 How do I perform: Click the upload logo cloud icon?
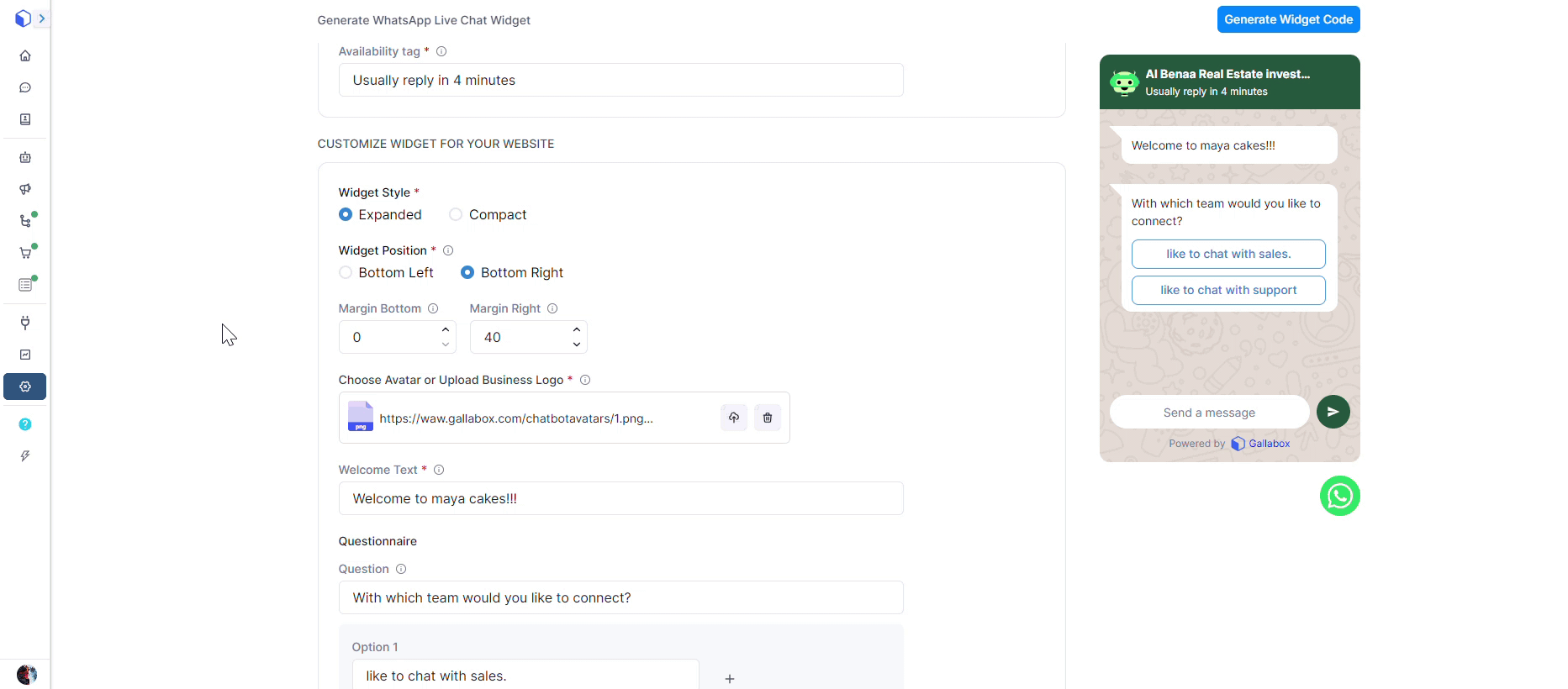click(x=734, y=418)
